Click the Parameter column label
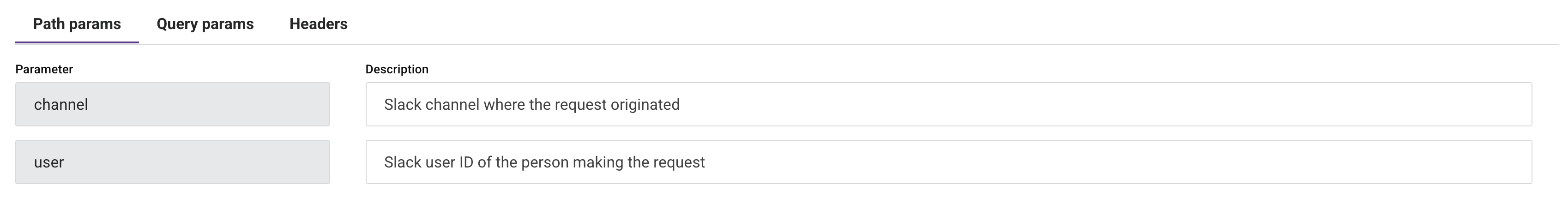 44,69
